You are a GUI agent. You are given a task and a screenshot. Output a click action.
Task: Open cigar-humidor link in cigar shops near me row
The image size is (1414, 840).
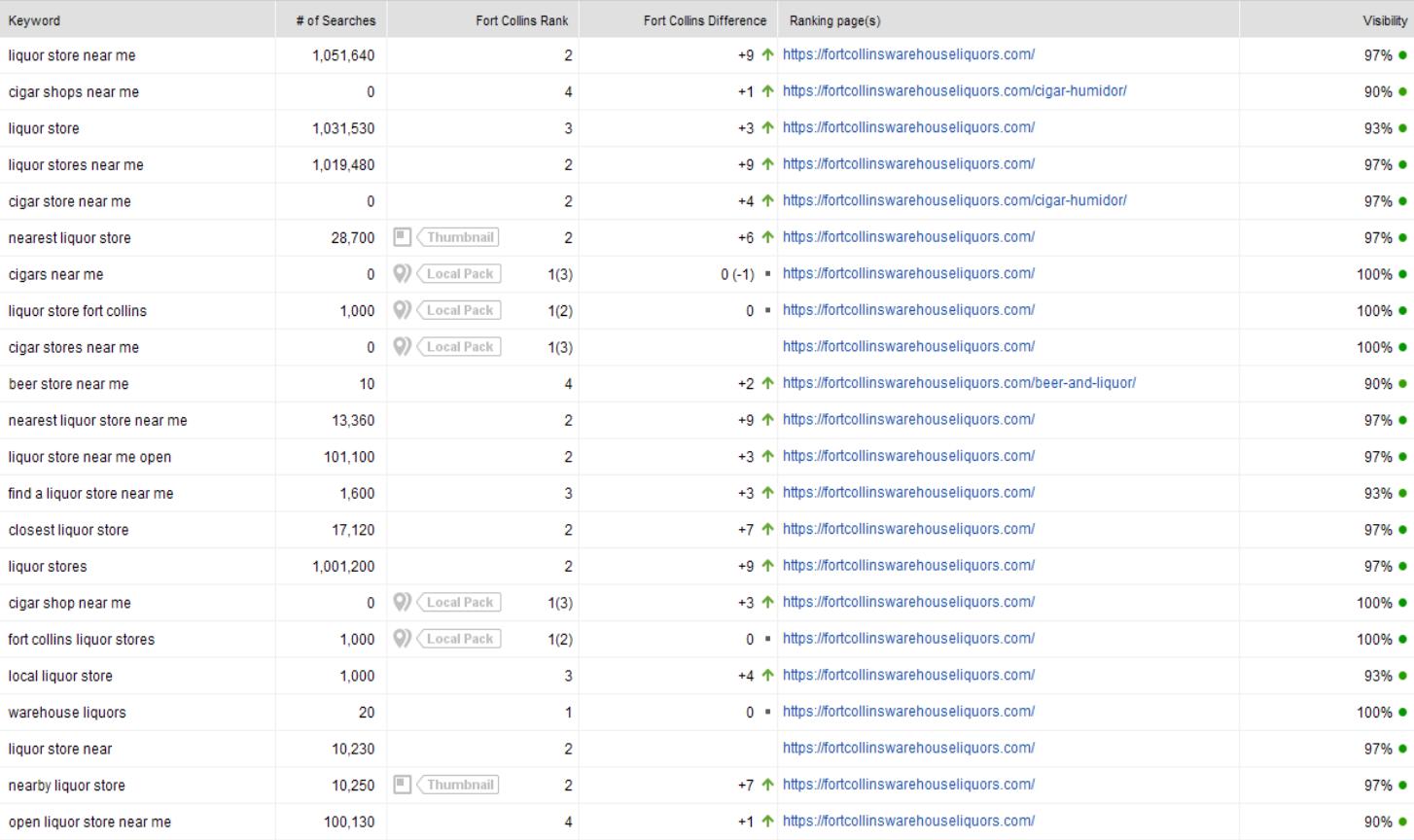[955, 91]
